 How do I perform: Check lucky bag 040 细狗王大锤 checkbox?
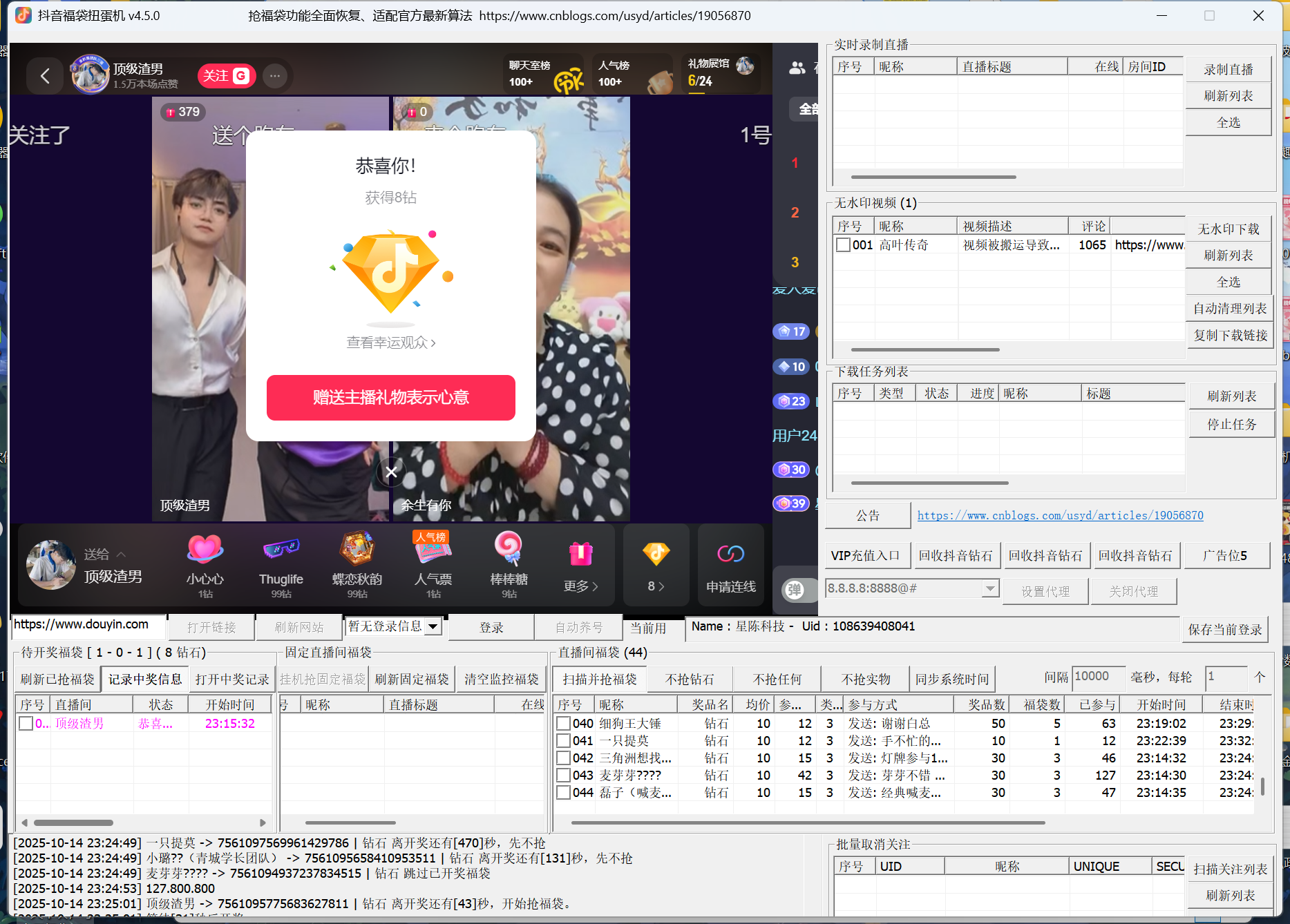click(563, 723)
